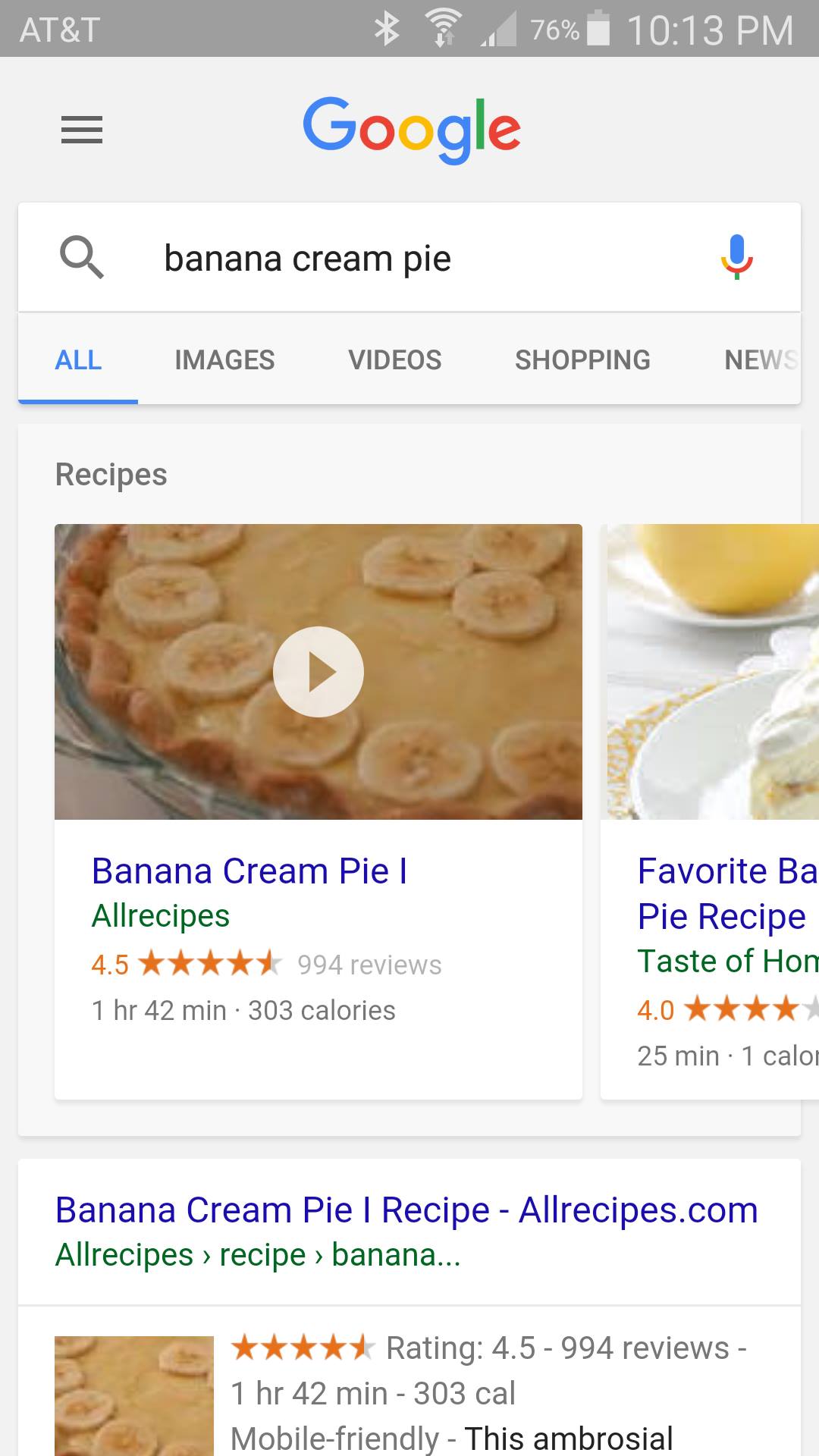The height and width of the screenshot is (1456, 819).
Task: Open the Shopping tab
Action: pyautogui.click(x=582, y=359)
